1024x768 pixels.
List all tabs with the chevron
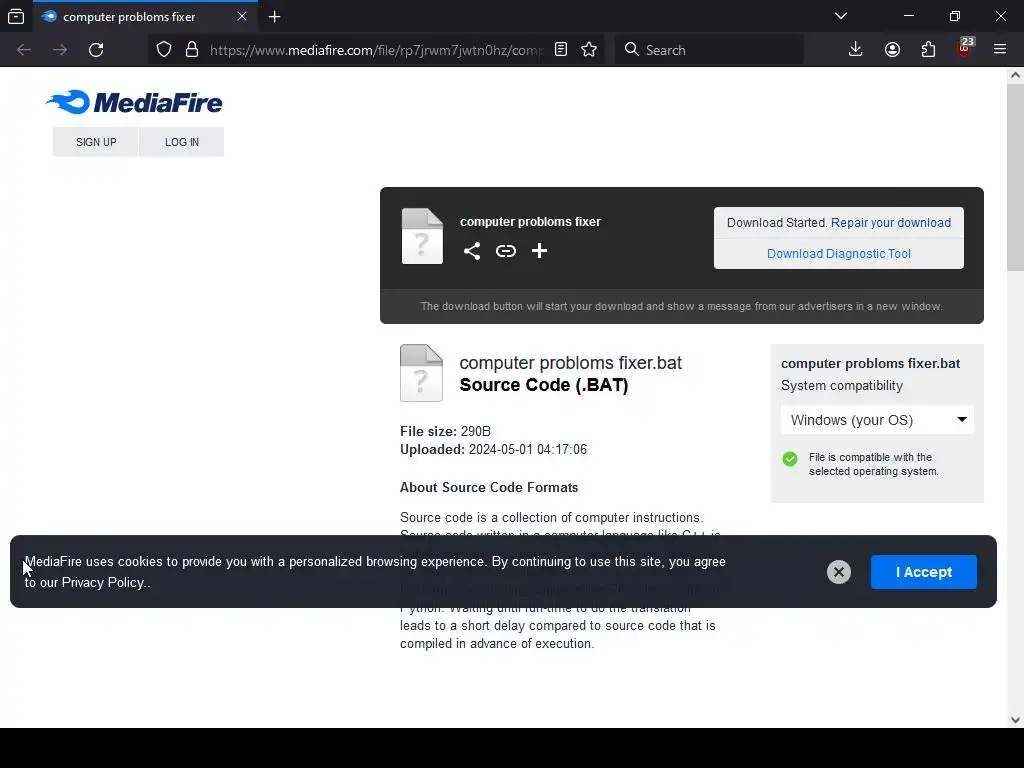click(841, 16)
